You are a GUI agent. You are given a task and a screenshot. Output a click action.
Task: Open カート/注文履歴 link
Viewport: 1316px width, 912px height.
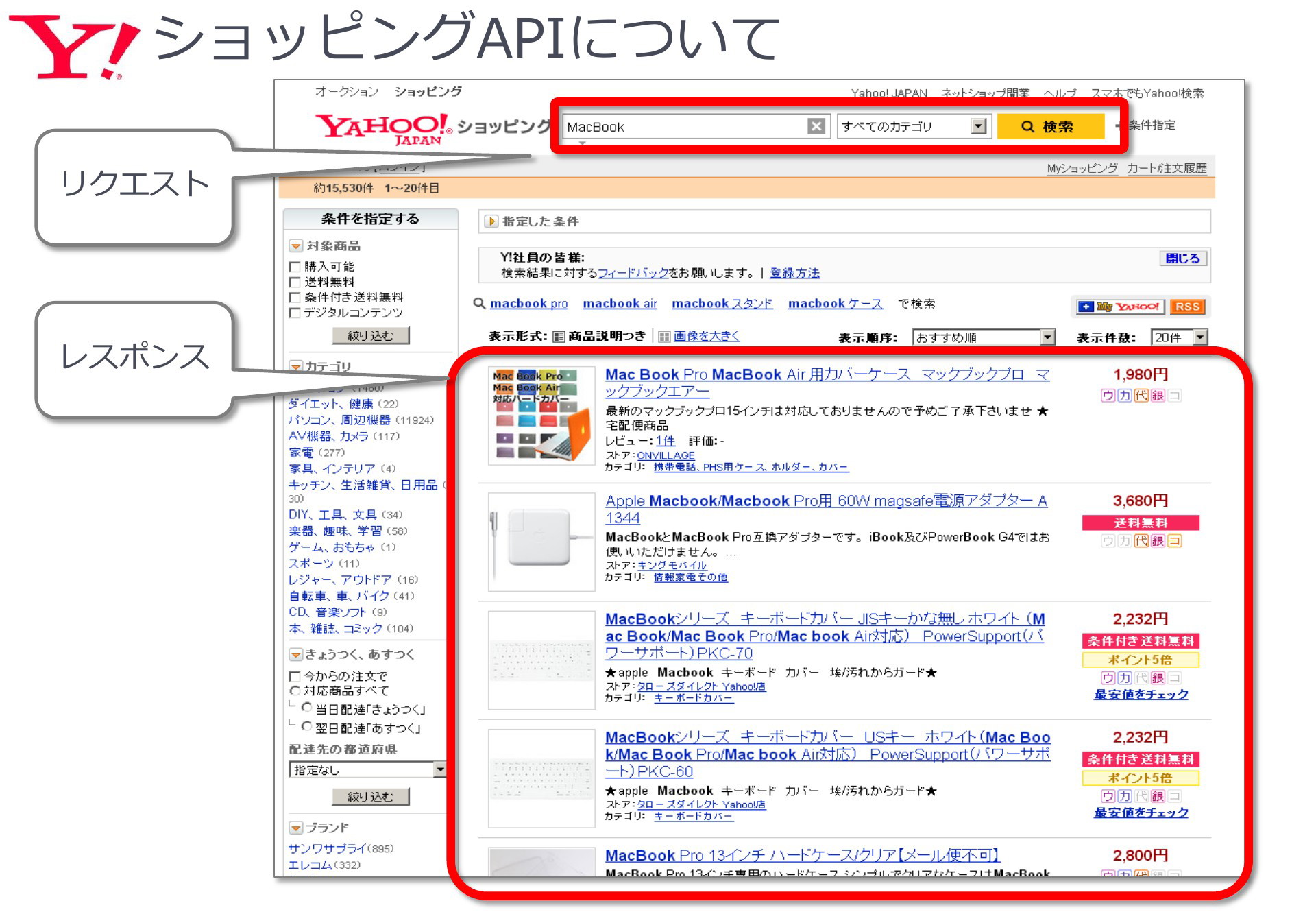coord(1167,168)
